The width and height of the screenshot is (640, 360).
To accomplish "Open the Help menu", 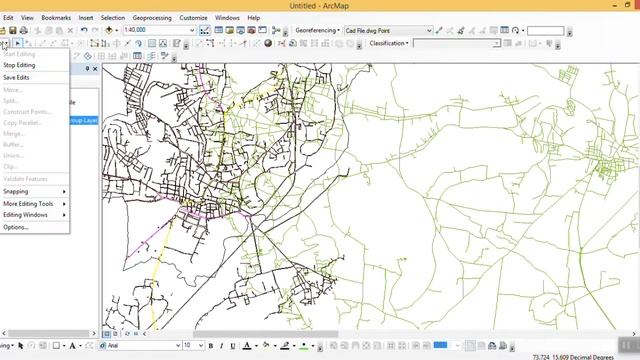I will [x=253, y=18].
